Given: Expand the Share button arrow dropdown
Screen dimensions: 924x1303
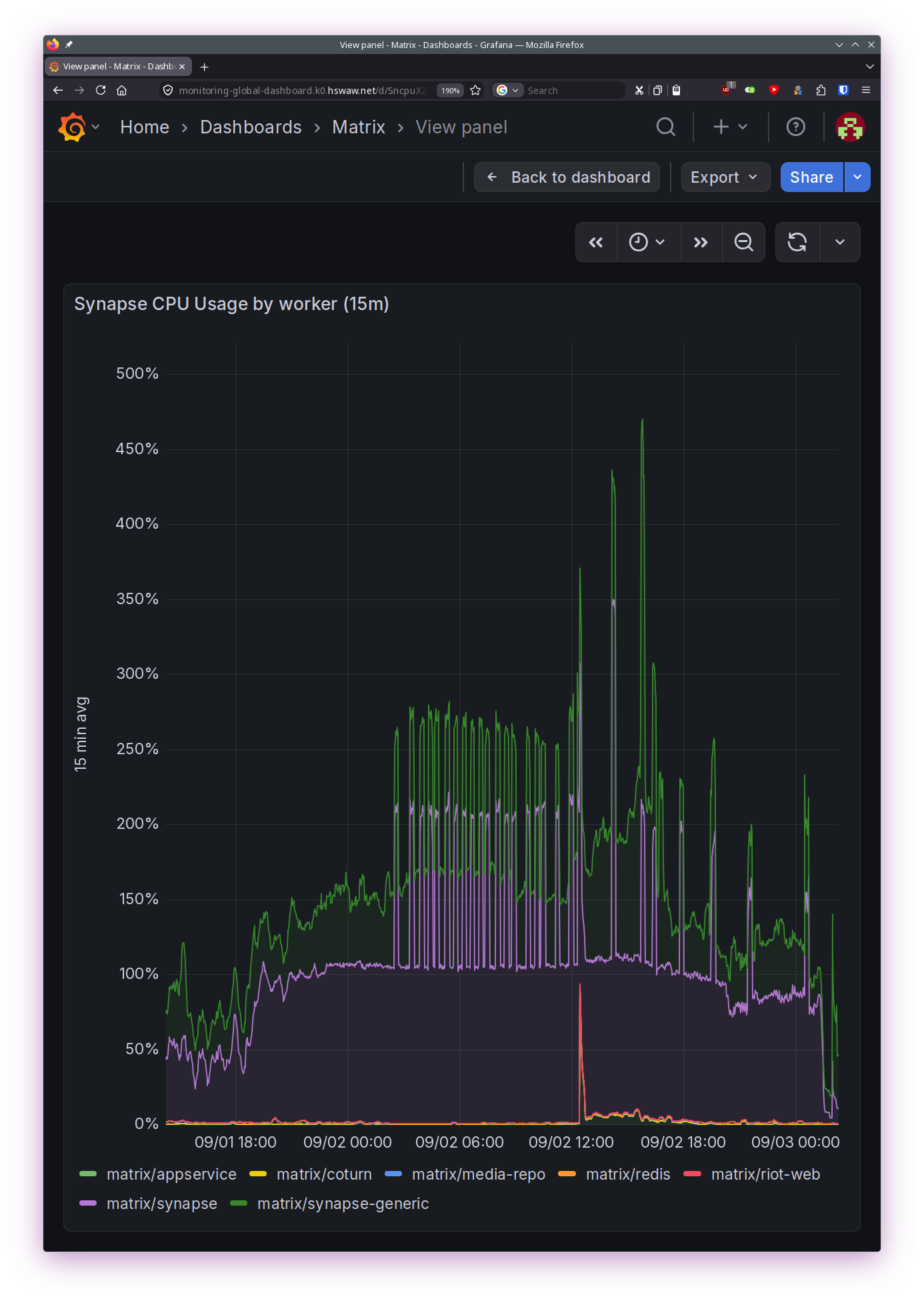Looking at the screenshot, I should (x=857, y=177).
